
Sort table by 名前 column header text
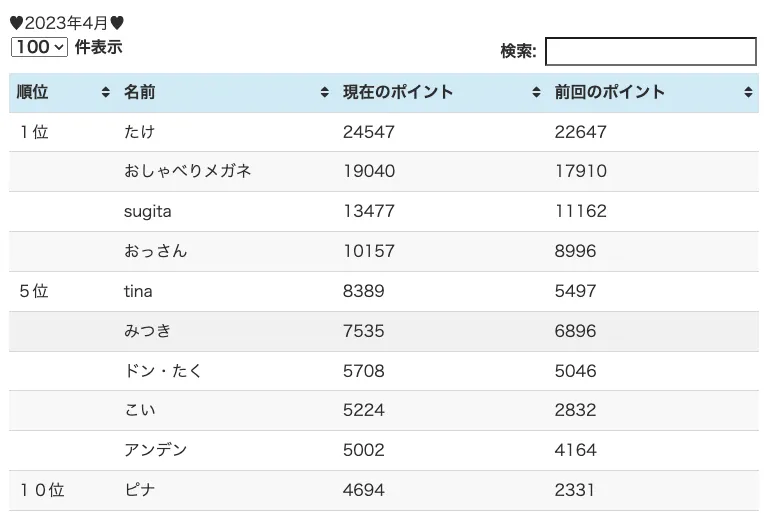[139, 93]
